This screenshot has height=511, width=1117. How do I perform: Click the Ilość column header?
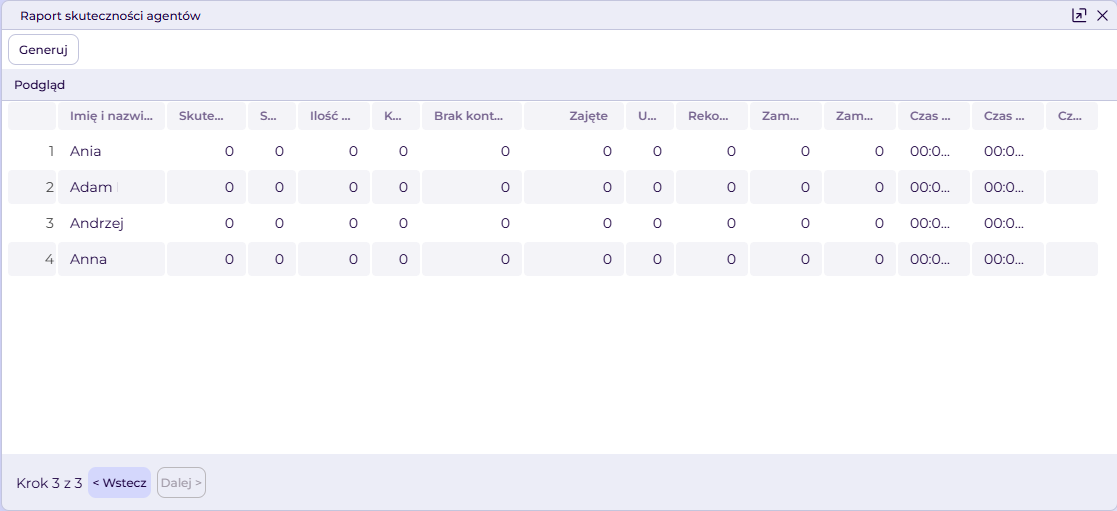point(334,116)
